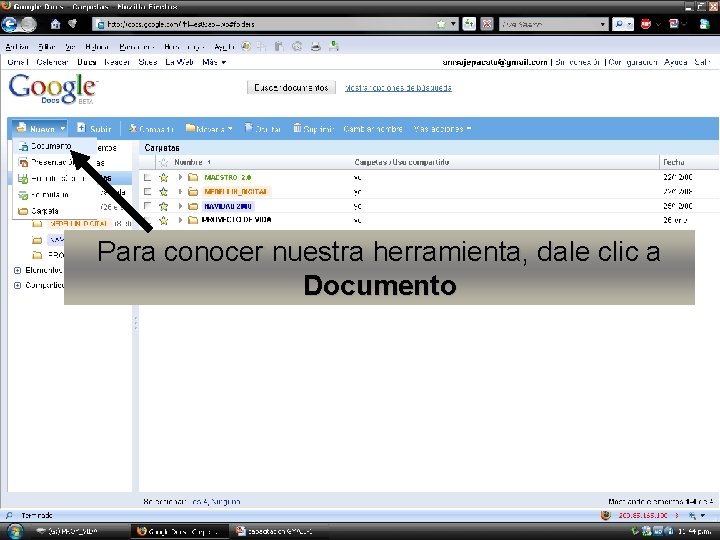Open the Nuevo dropdown button
This screenshot has width=720, height=540.
click(x=40, y=129)
